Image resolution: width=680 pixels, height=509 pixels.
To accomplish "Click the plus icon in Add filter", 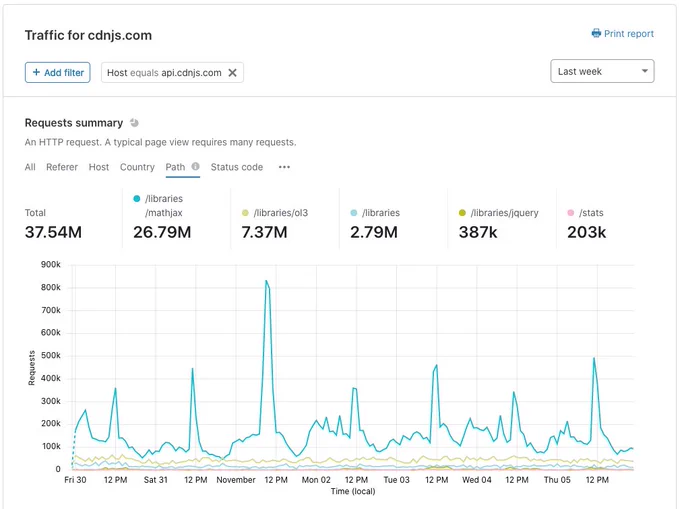I will click(x=36, y=72).
